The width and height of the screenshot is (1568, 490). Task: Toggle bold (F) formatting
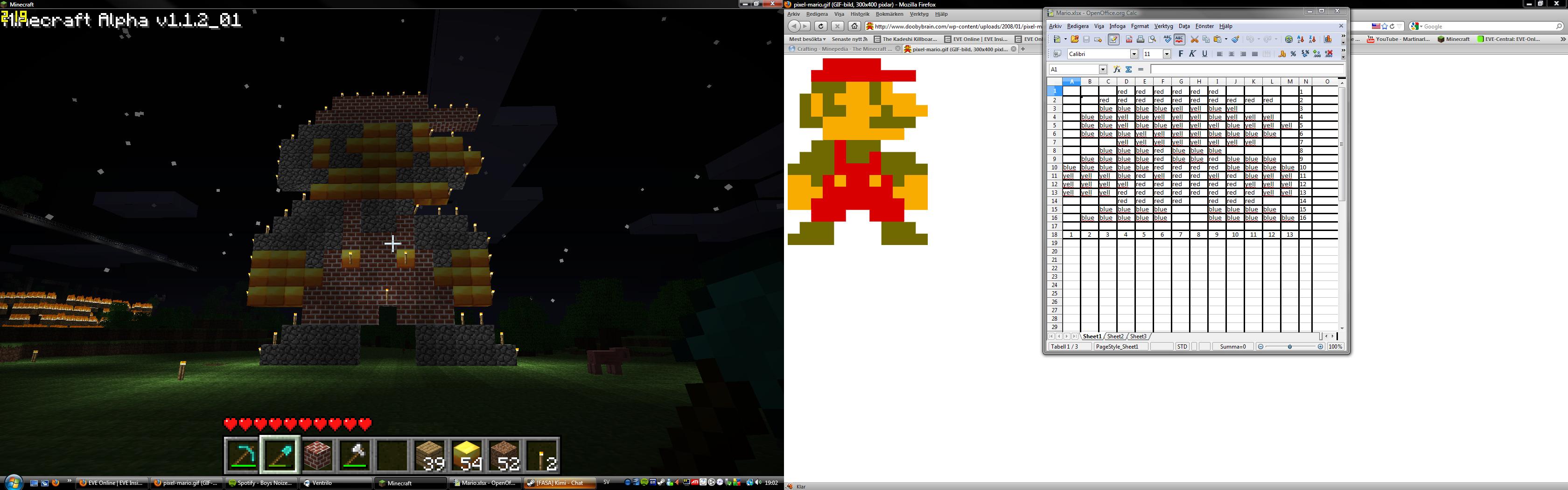[x=1181, y=54]
